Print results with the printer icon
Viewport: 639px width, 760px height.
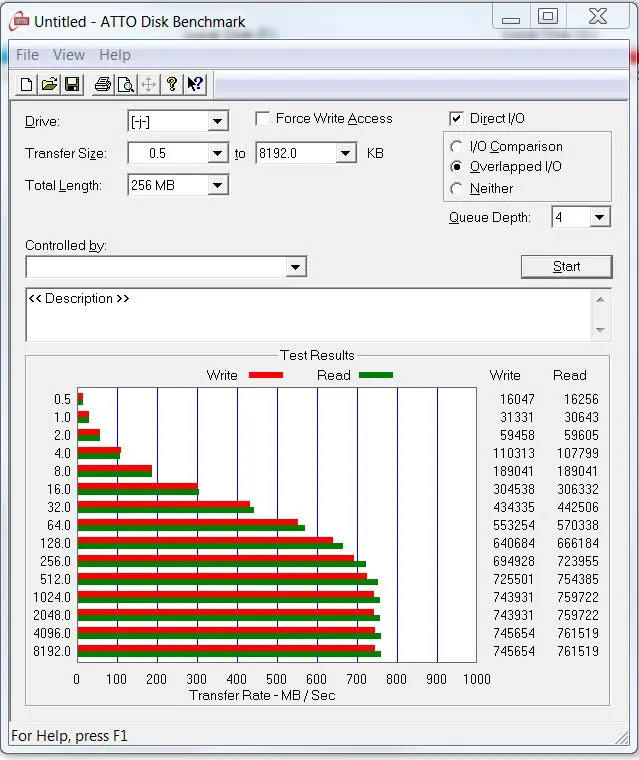pyautogui.click(x=102, y=84)
